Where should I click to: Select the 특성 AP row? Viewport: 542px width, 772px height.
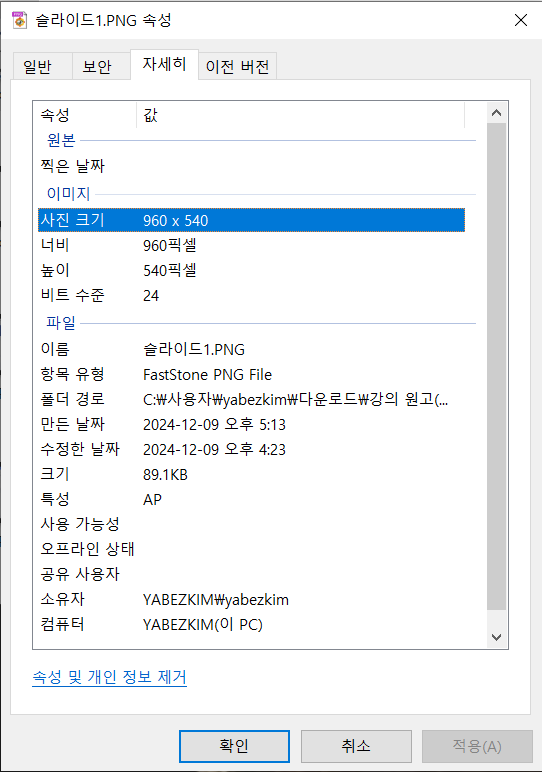click(x=252, y=499)
